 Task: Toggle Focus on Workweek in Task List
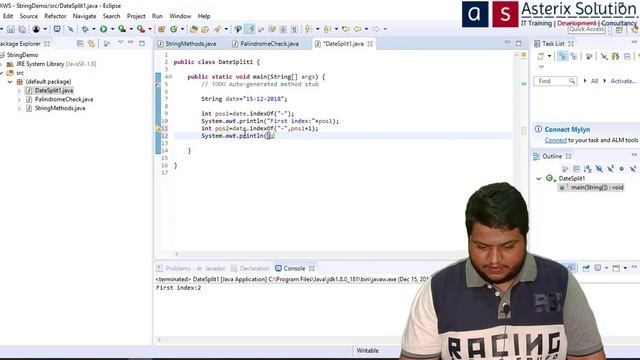click(589, 56)
